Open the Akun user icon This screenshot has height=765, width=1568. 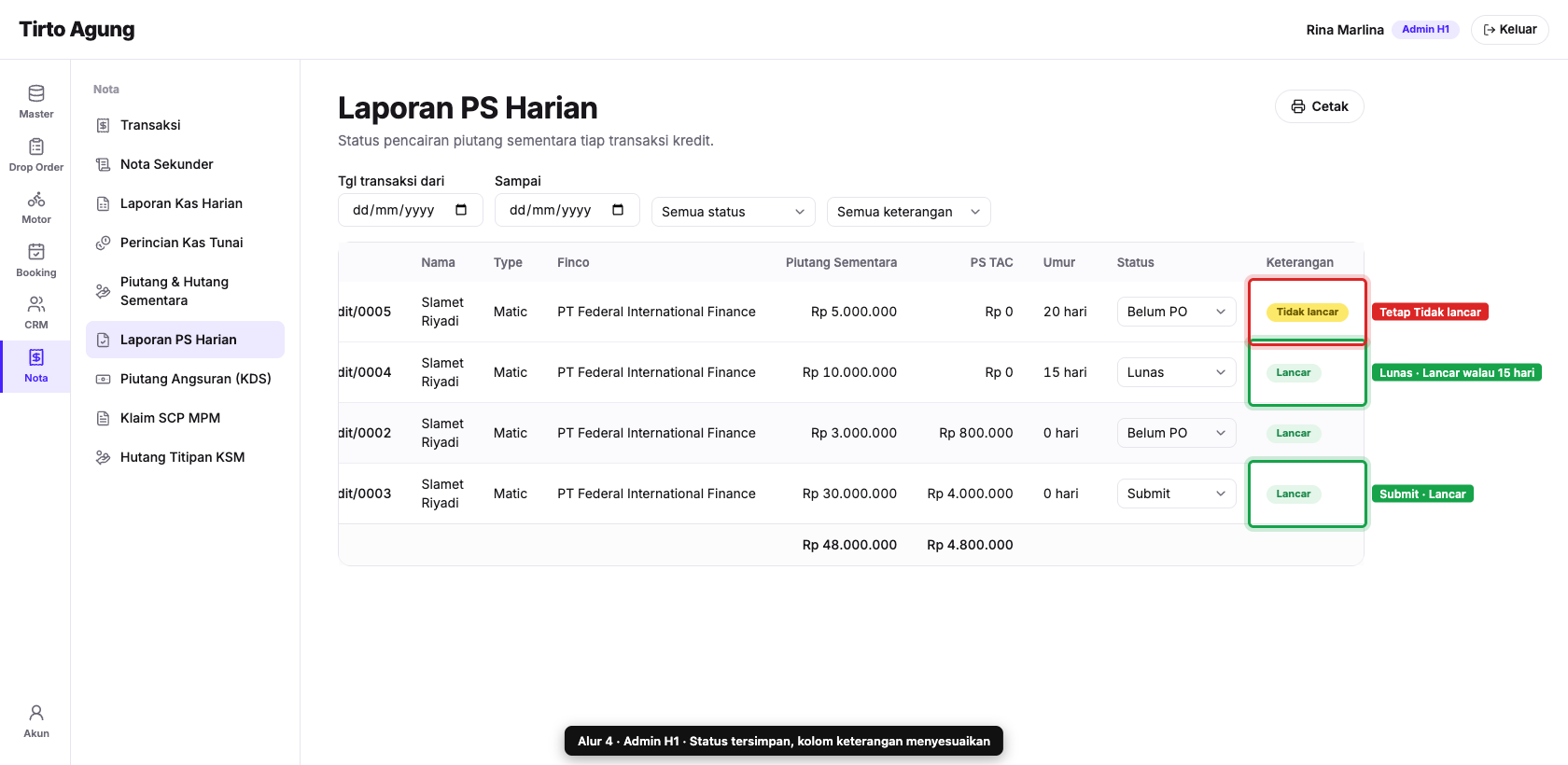[x=36, y=713]
